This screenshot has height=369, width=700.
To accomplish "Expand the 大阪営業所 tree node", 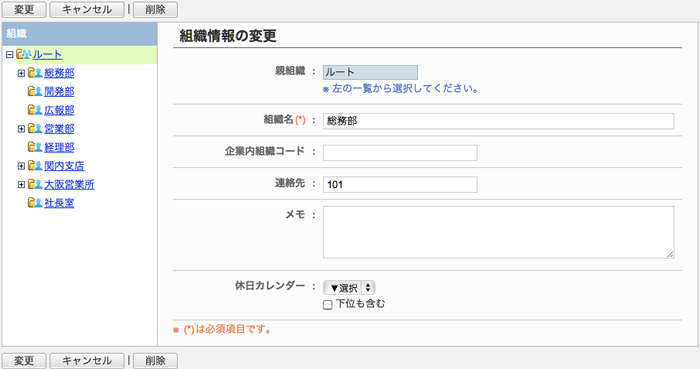I will pos(21,184).
